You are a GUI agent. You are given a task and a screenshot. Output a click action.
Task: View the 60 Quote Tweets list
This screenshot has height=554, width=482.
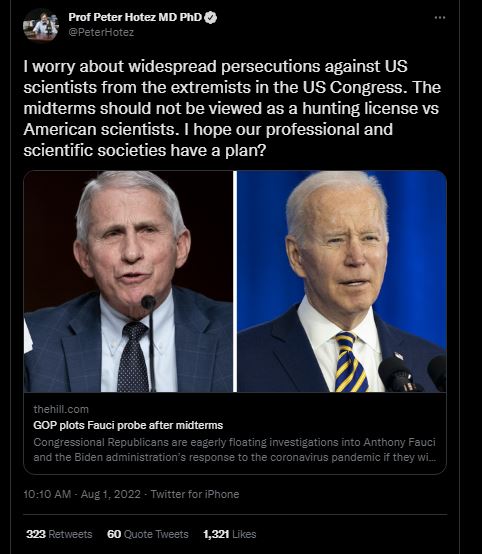[148, 534]
